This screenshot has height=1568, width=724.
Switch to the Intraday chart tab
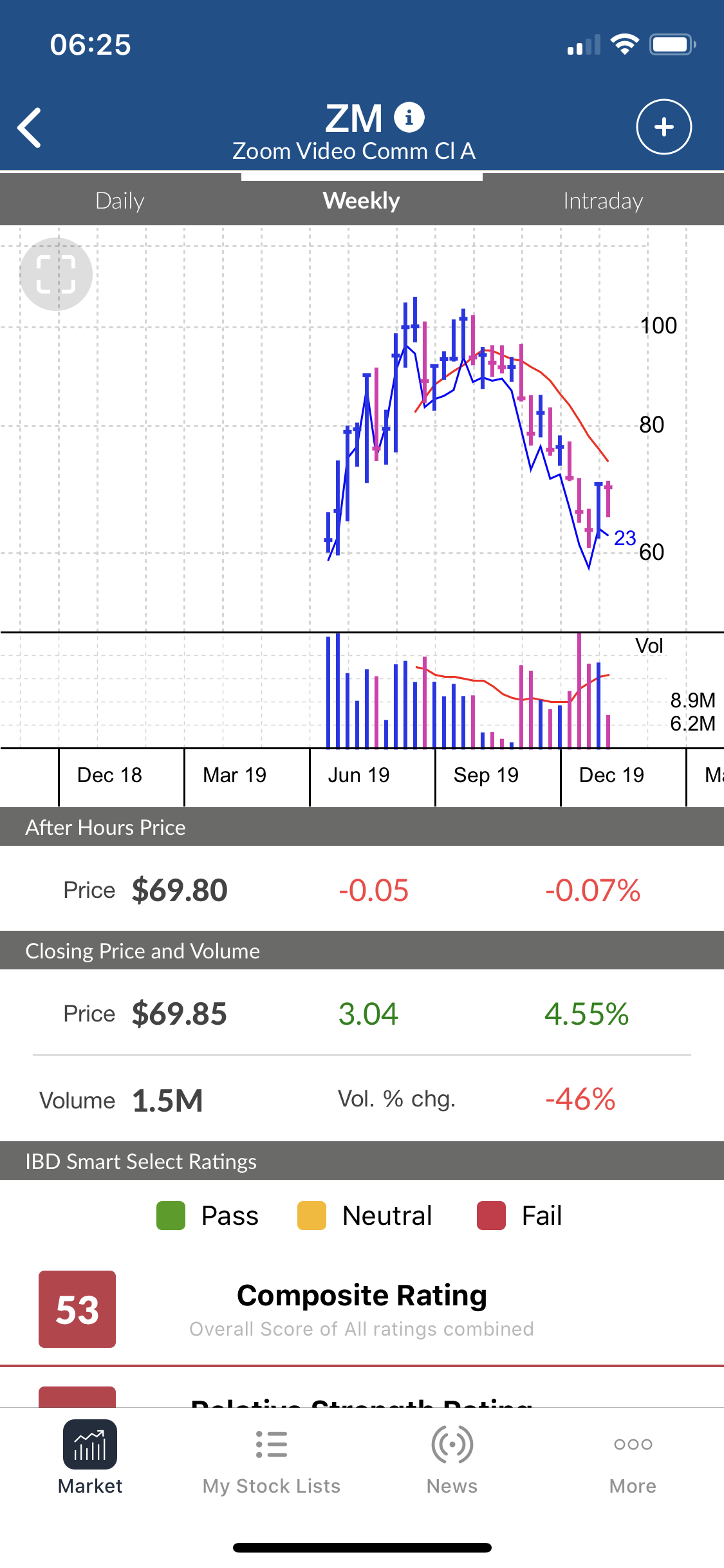coord(603,201)
